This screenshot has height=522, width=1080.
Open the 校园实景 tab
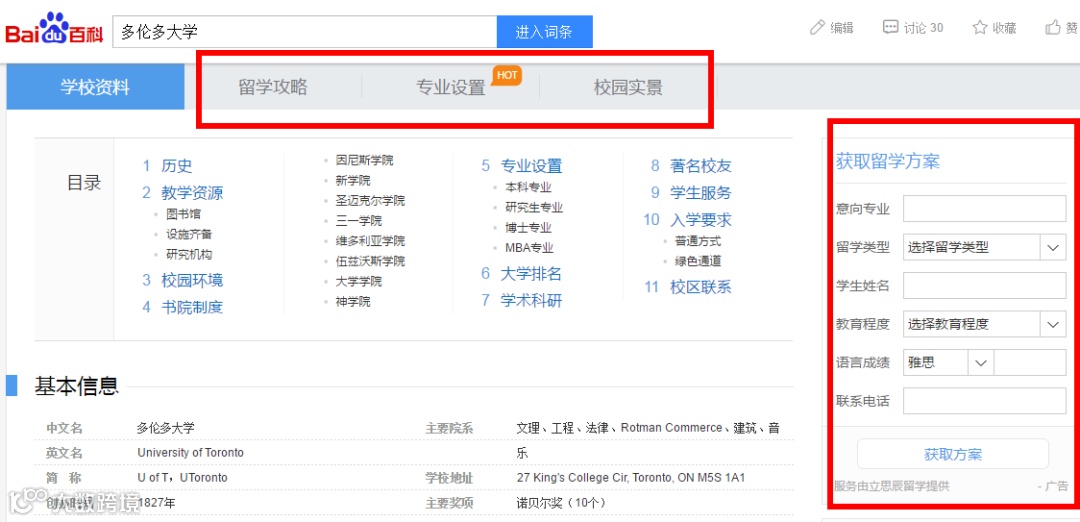click(628, 87)
